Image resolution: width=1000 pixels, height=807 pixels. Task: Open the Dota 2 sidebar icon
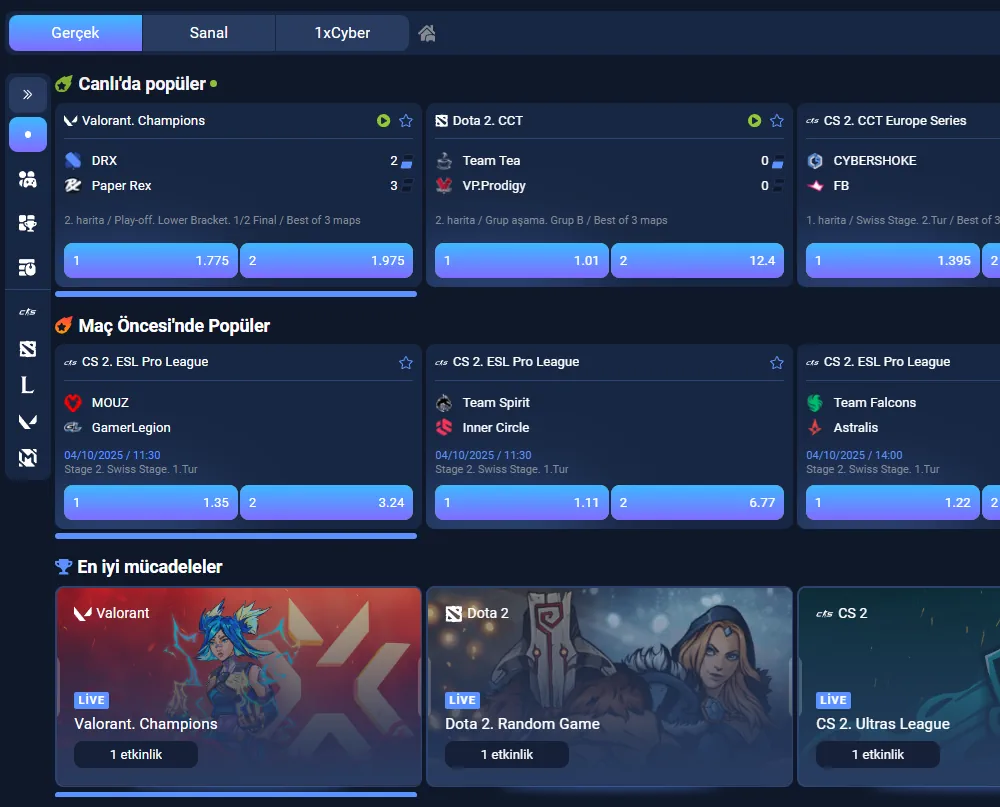tap(27, 349)
